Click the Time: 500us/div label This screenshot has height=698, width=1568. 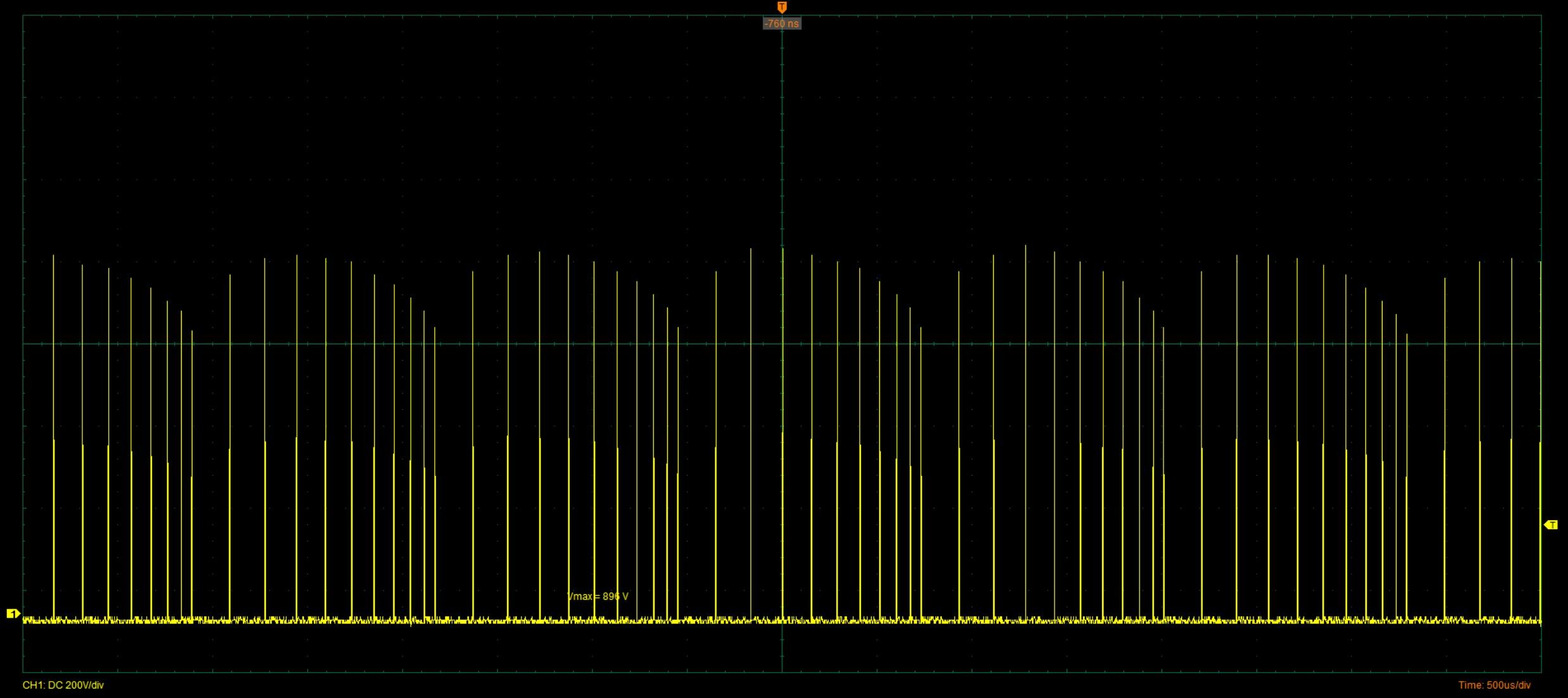pyautogui.click(x=1494, y=685)
